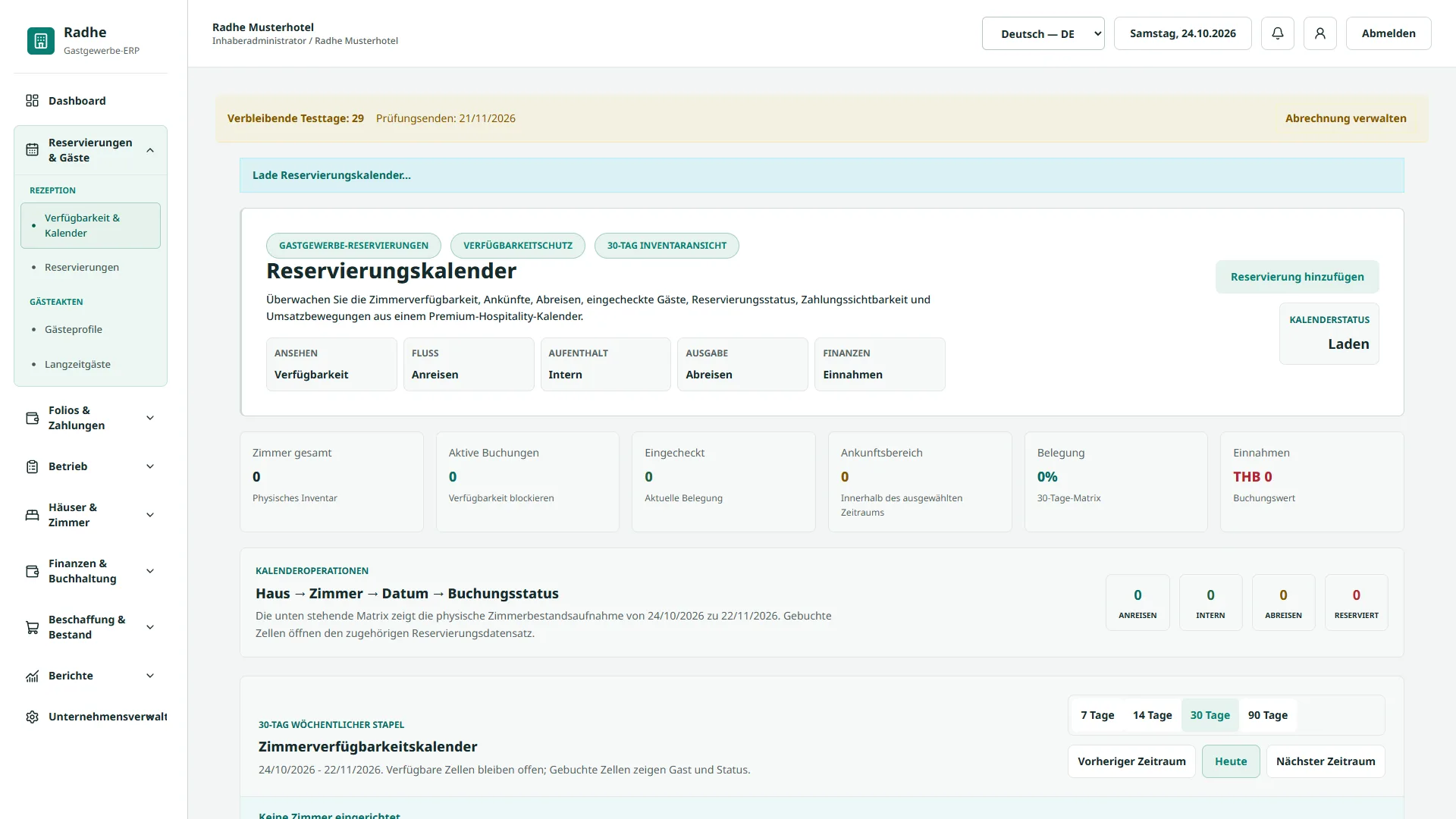Click the Unternehmensverwaltung gear icon

[32, 717]
